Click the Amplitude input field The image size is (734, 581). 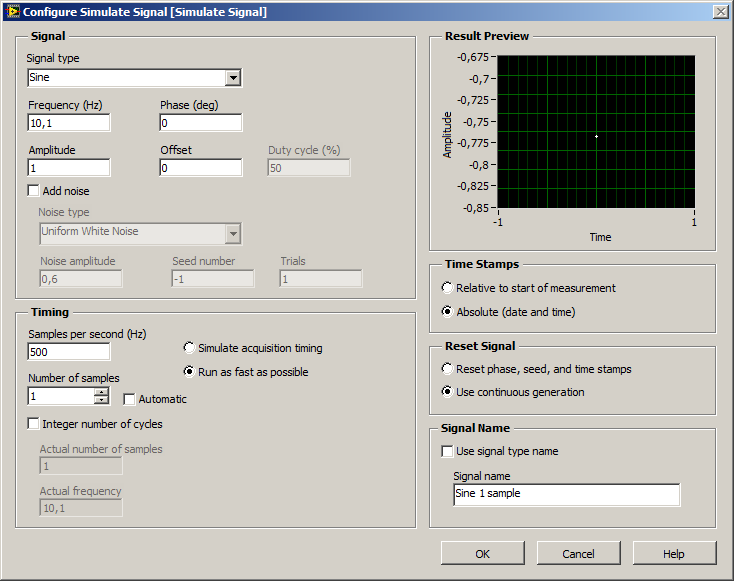coord(69,168)
